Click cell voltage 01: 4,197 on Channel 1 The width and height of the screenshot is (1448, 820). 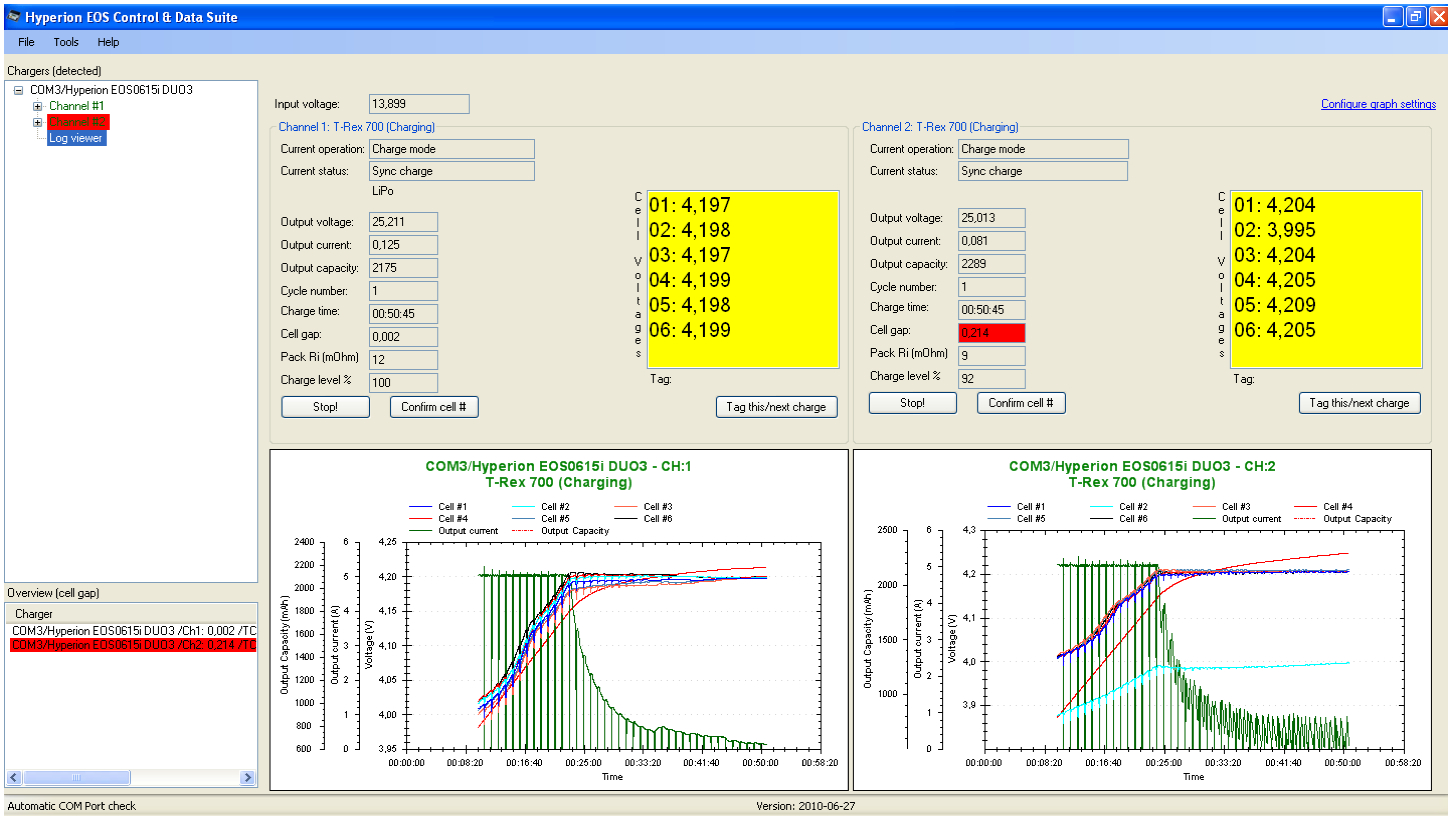[690, 206]
